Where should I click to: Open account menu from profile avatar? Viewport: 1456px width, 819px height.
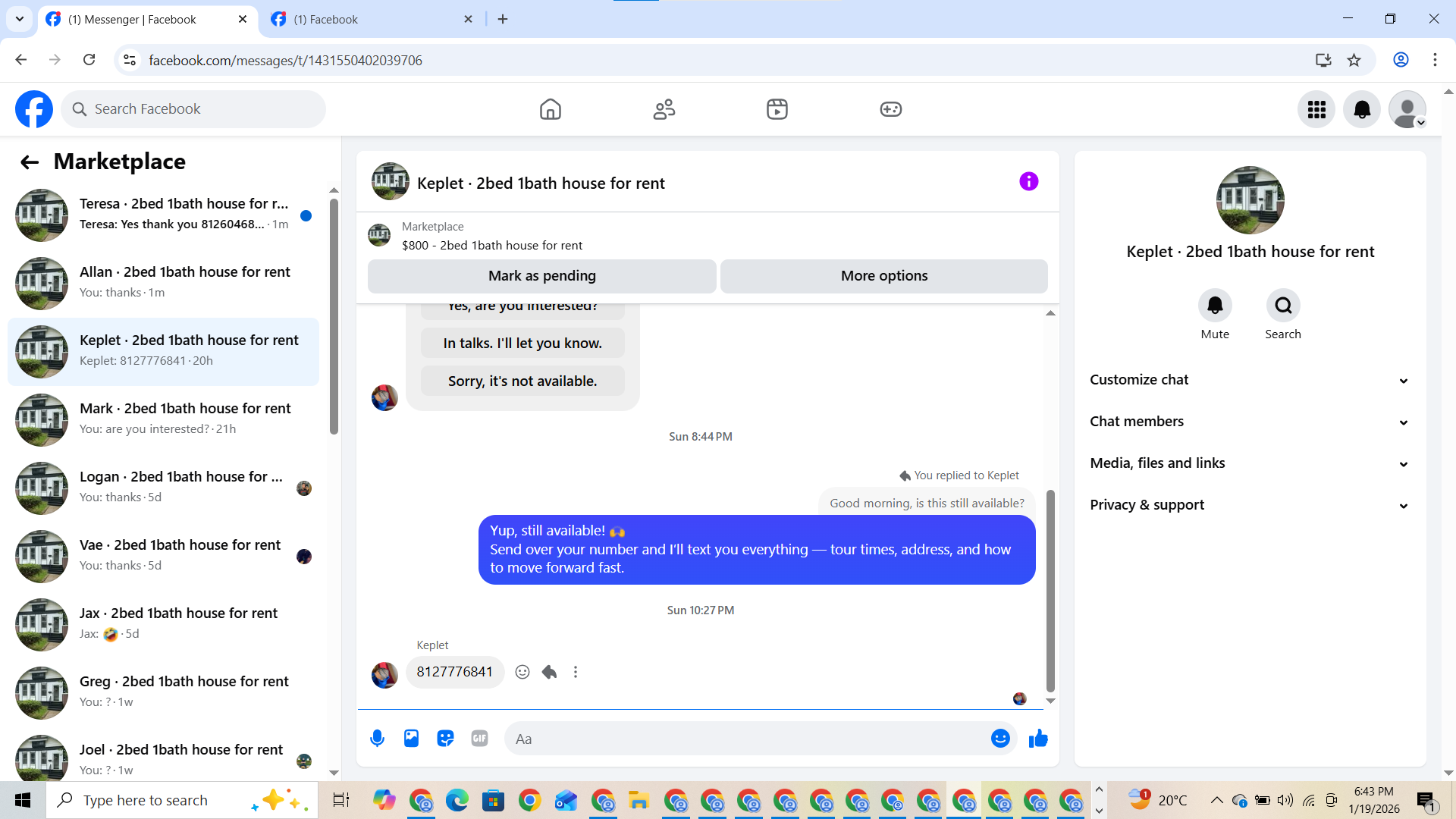click(1407, 109)
